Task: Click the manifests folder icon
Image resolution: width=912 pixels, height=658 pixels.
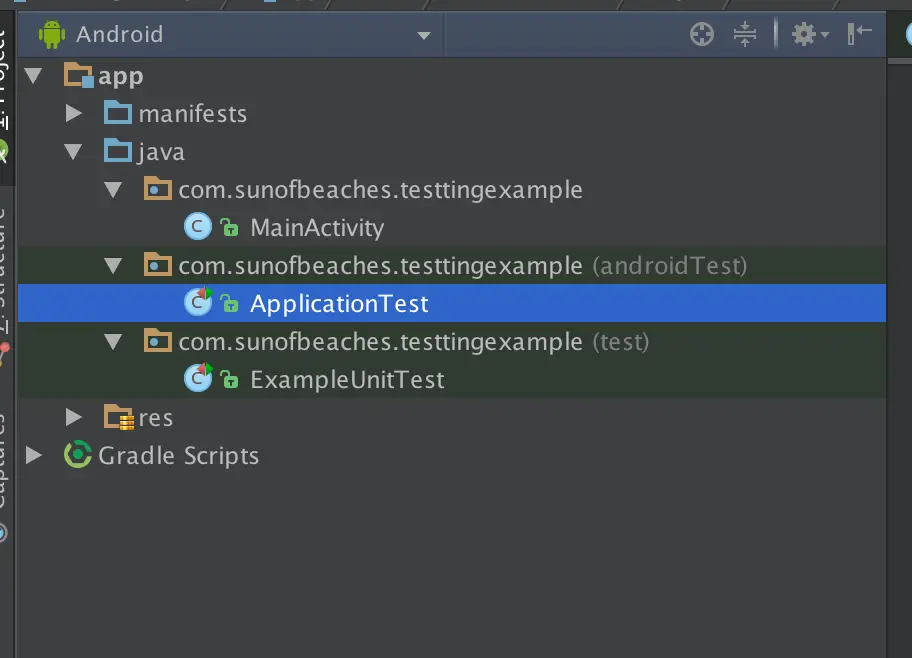Action: coord(118,113)
